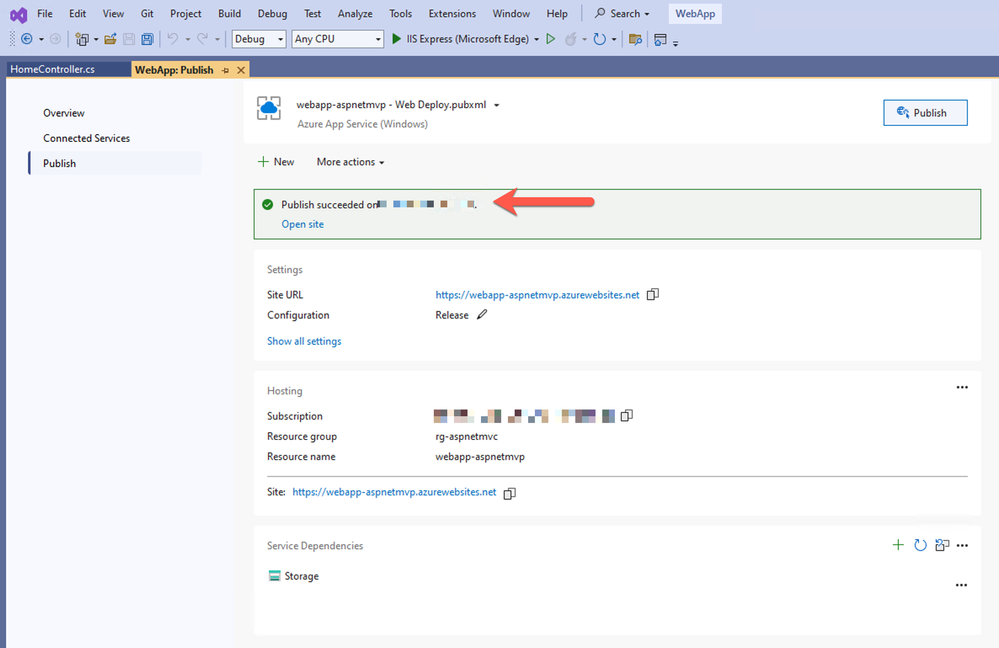Open the Any CPU platform dropdown
The height and width of the screenshot is (648, 999).
tap(338, 40)
